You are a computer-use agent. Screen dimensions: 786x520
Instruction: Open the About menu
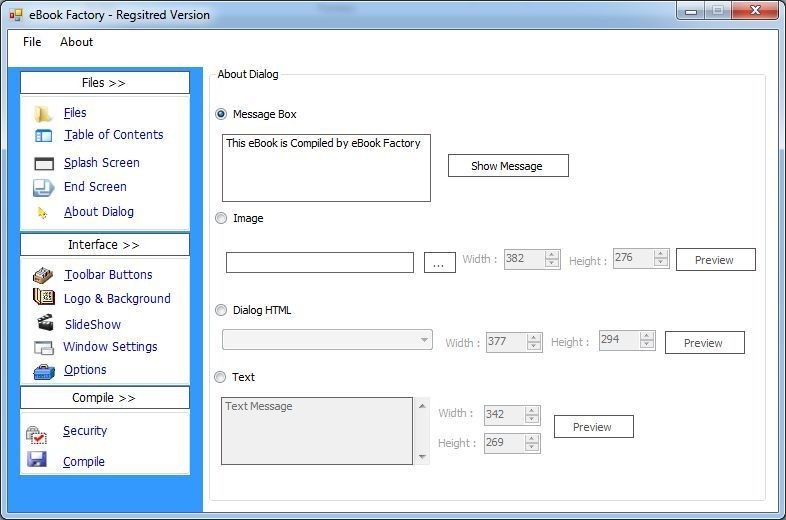[x=77, y=42]
